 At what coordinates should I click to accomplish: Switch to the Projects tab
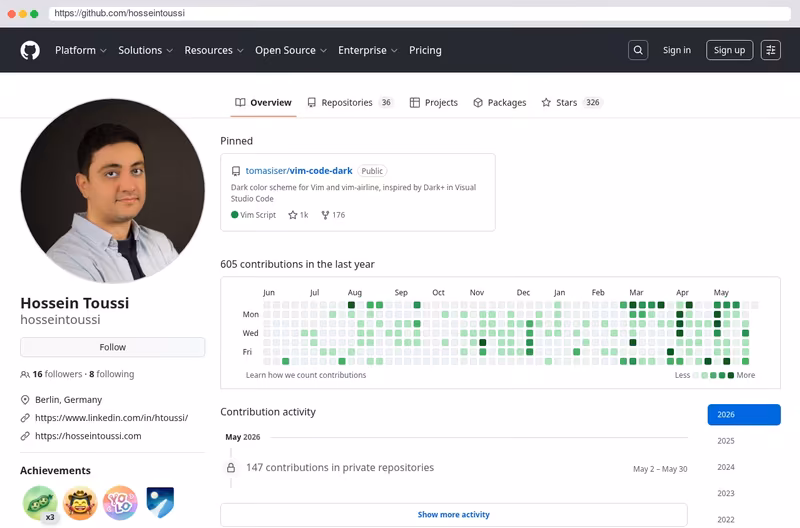434,103
